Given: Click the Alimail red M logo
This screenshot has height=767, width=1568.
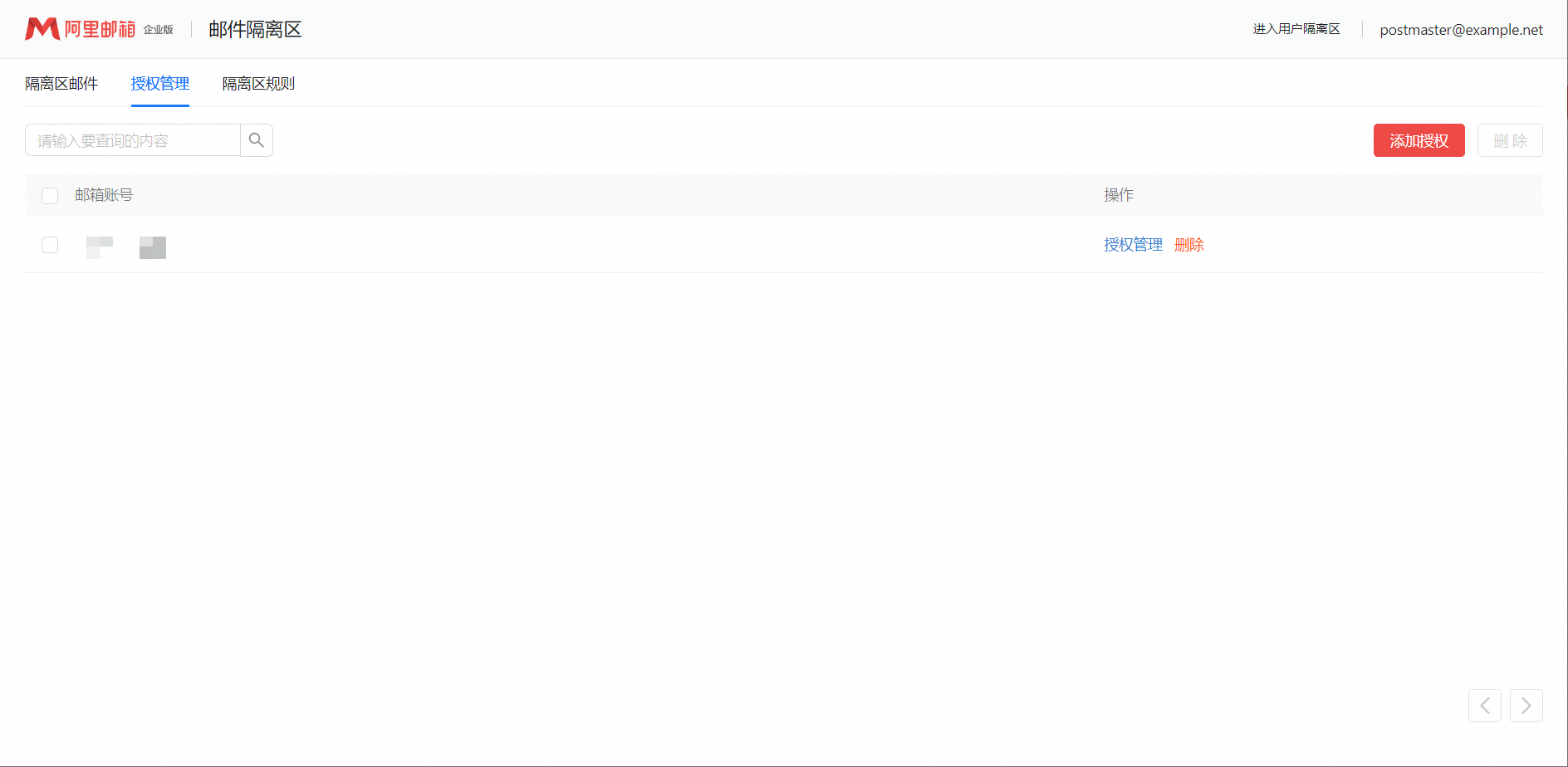Looking at the screenshot, I should (42, 29).
